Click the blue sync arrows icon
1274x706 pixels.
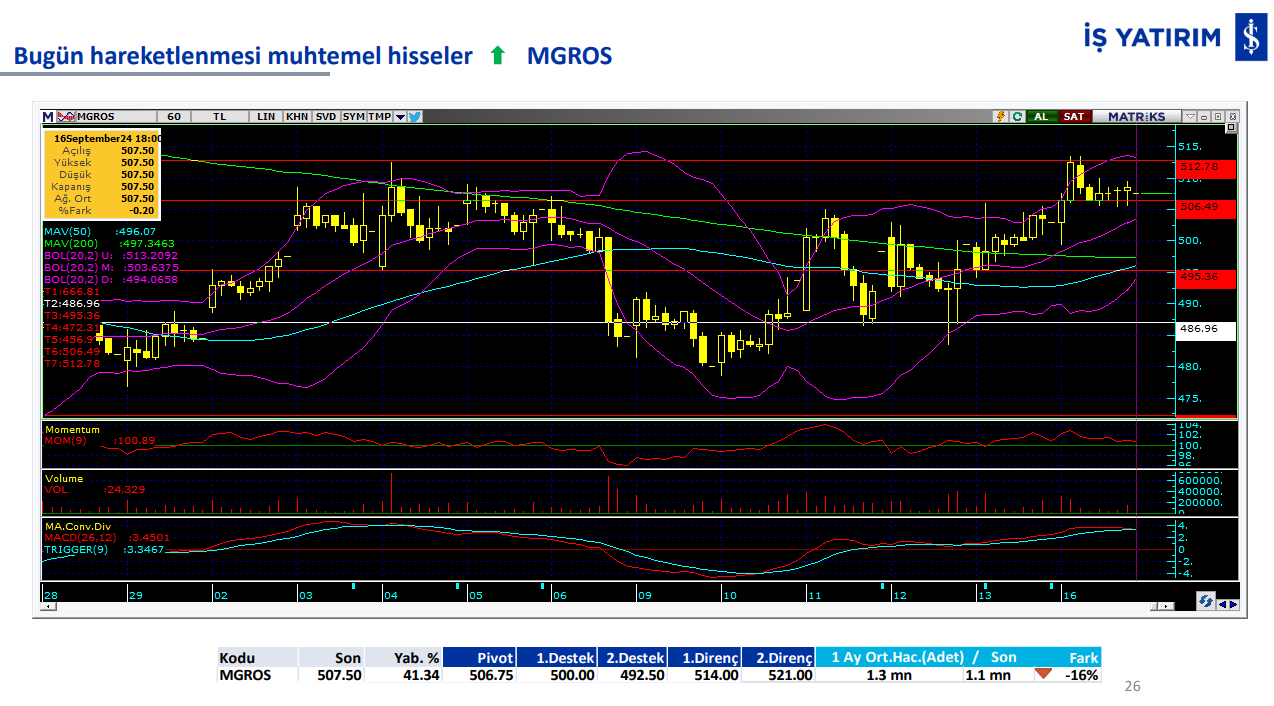[1205, 602]
